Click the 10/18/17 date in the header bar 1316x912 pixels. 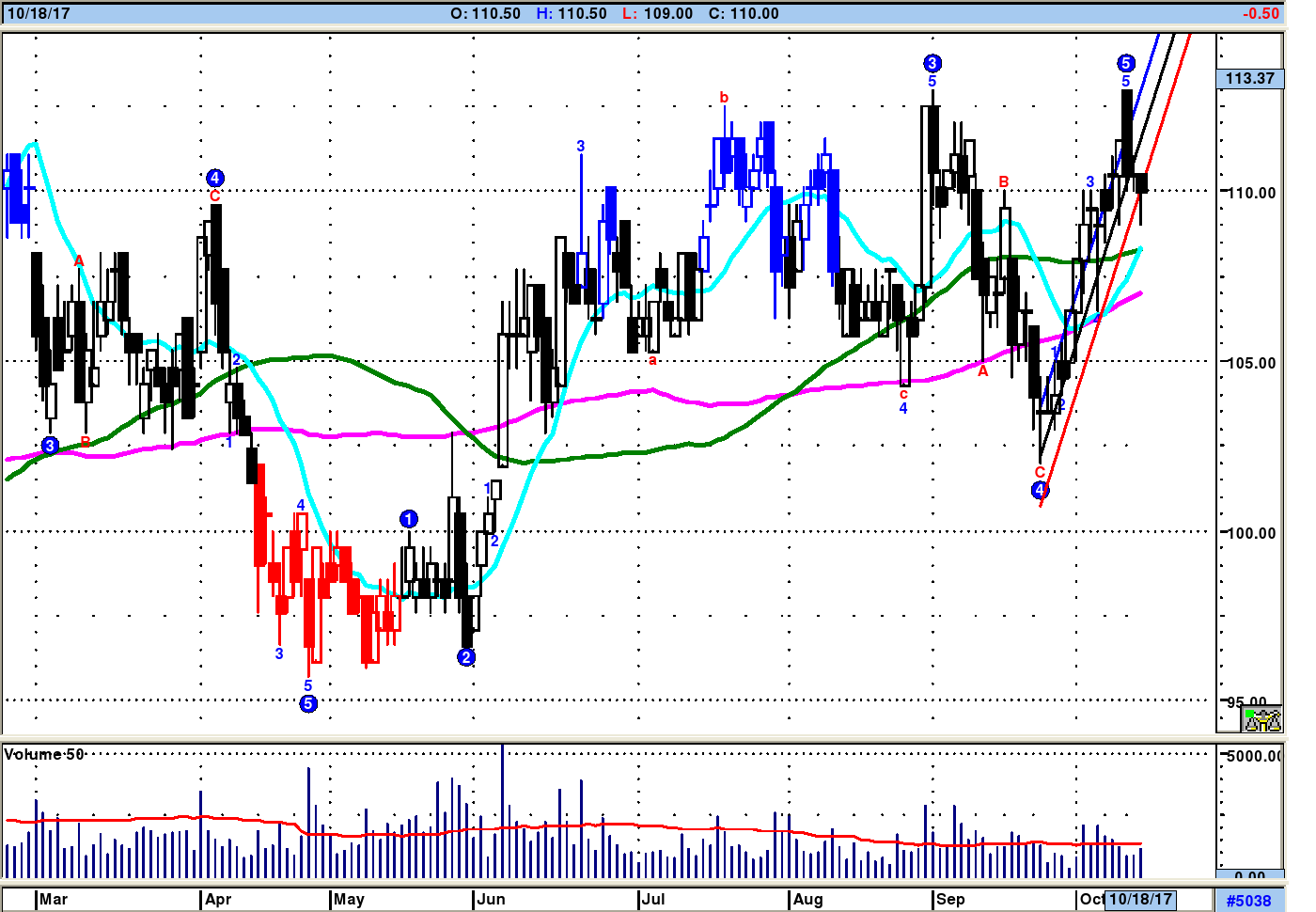point(39,13)
